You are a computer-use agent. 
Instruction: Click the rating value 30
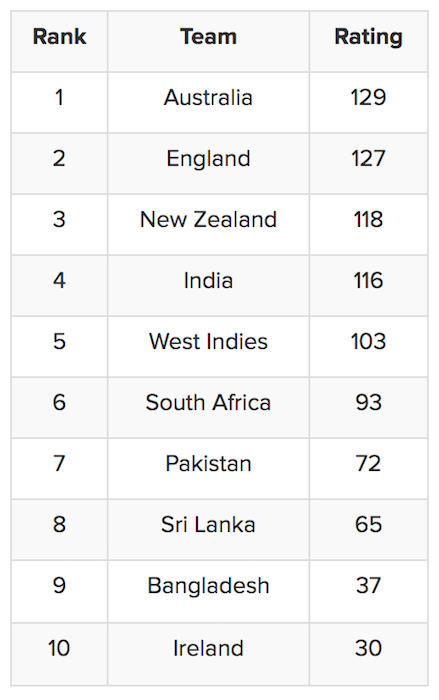[368, 648]
